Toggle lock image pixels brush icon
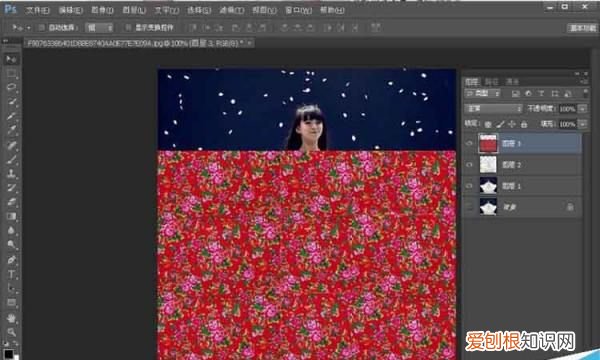The width and height of the screenshot is (600, 360). point(500,124)
